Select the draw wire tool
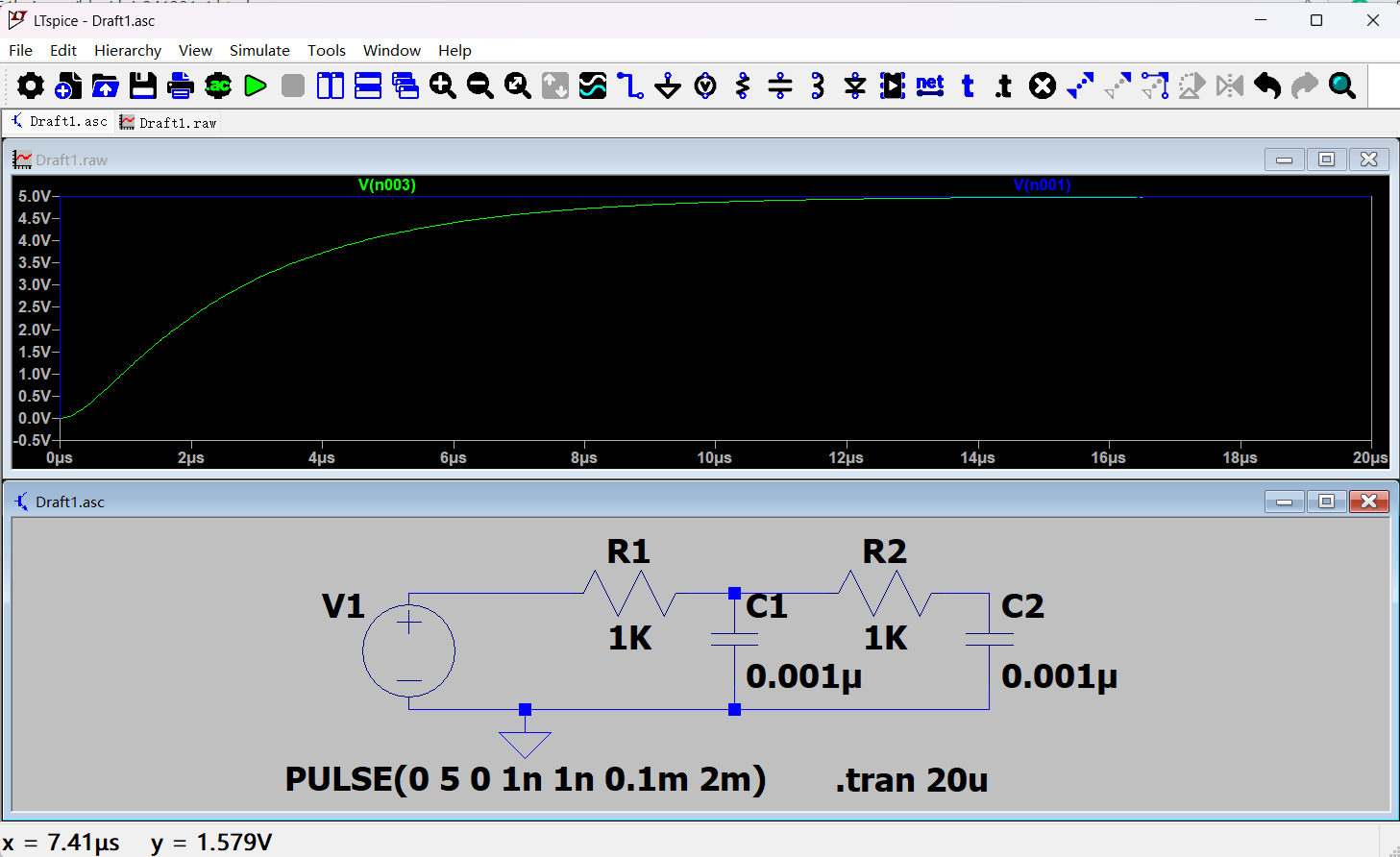 pos(630,86)
